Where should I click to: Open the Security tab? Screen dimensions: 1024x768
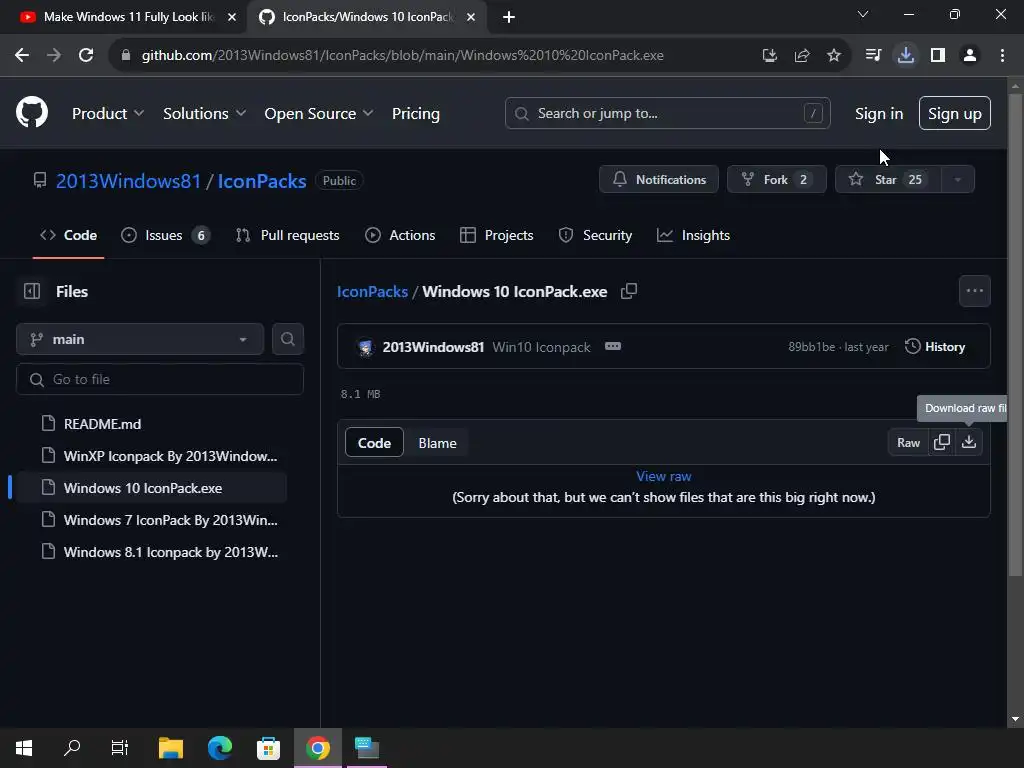pos(596,235)
